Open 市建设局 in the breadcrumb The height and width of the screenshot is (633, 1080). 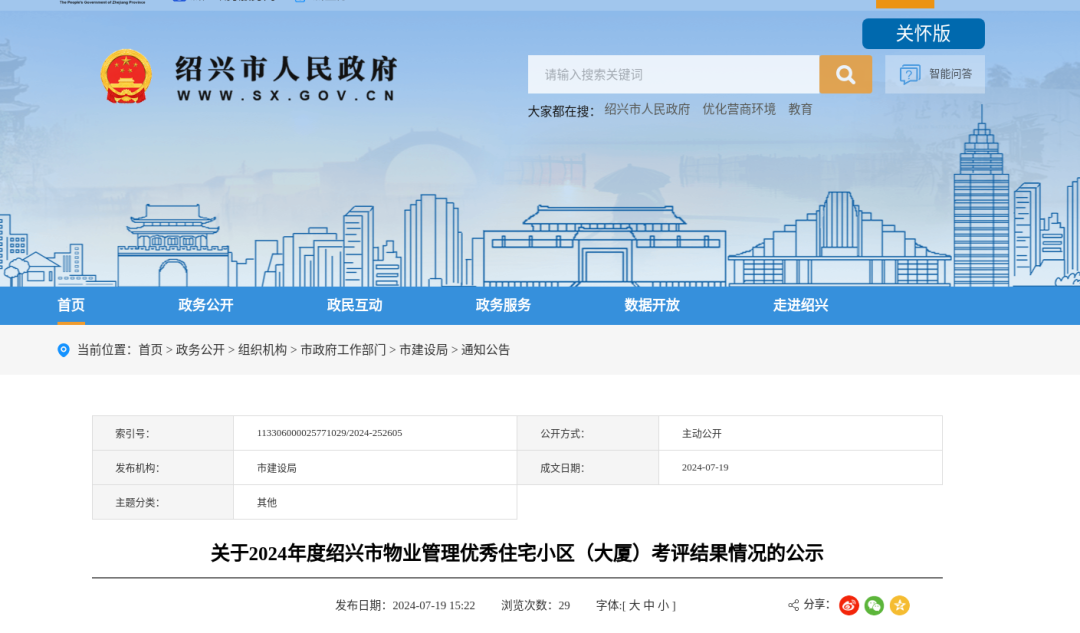[423, 350]
